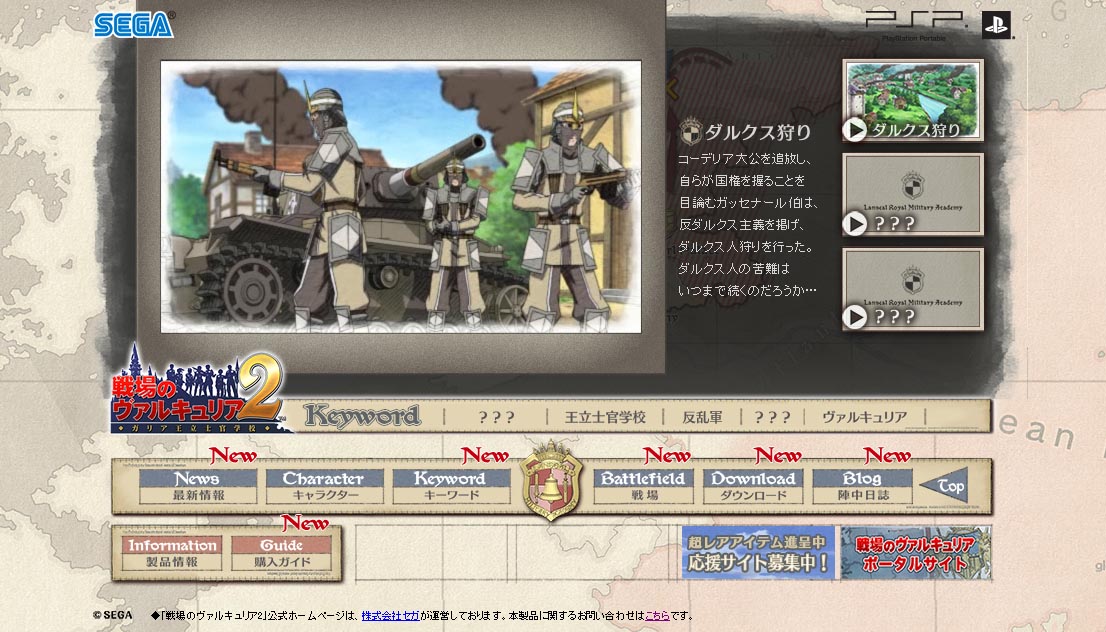Click the SEGA logo at top
The height and width of the screenshot is (632, 1106).
point(133,25)
